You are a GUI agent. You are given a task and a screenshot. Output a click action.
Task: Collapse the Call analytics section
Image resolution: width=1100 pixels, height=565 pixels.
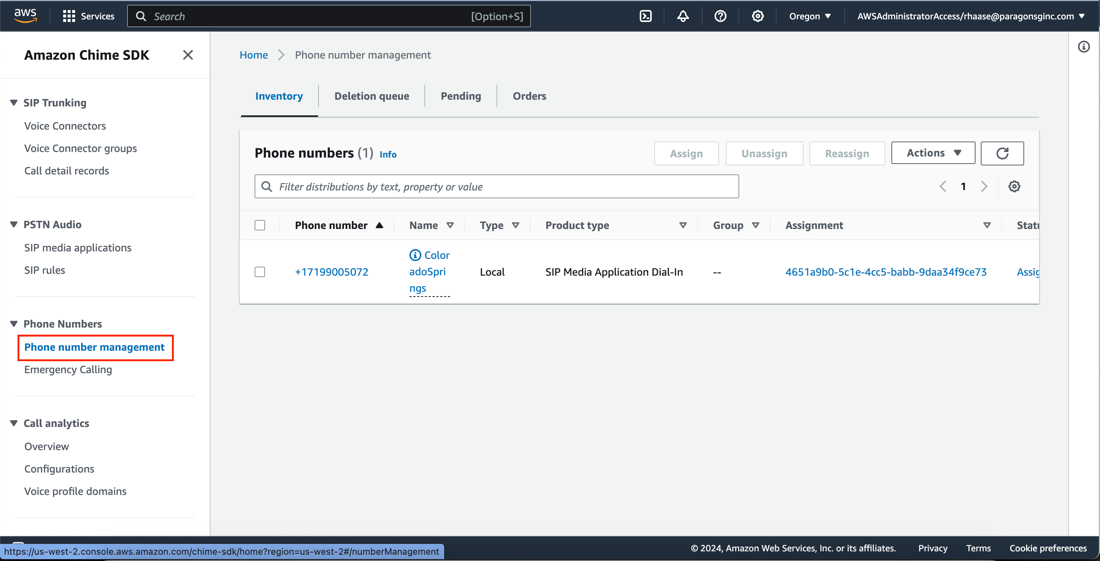14,423
